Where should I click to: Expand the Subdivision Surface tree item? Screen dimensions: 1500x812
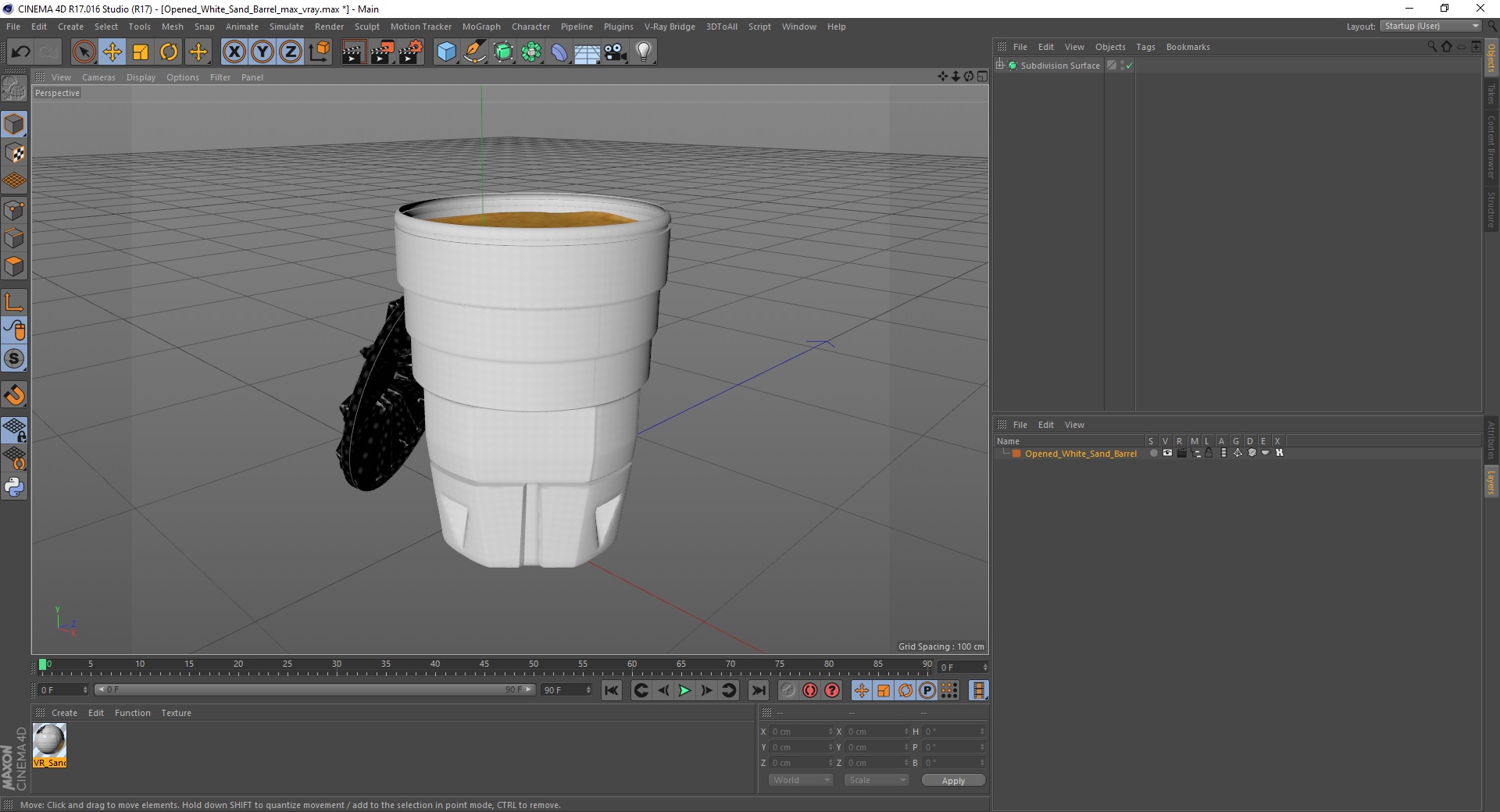point(1000,66)
